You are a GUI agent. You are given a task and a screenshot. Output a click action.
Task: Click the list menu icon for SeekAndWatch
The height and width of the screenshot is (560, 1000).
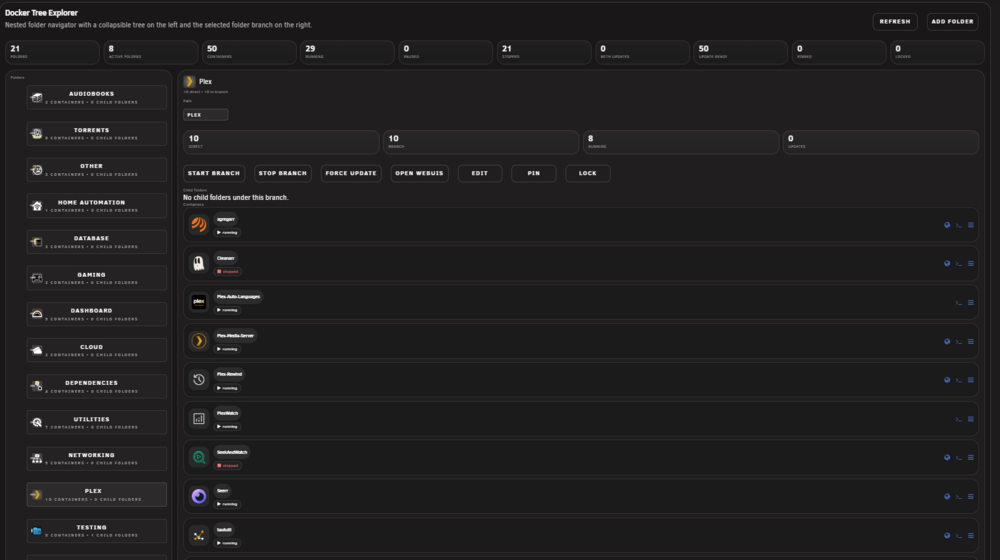pyautogui.click(x=971, y=457)
